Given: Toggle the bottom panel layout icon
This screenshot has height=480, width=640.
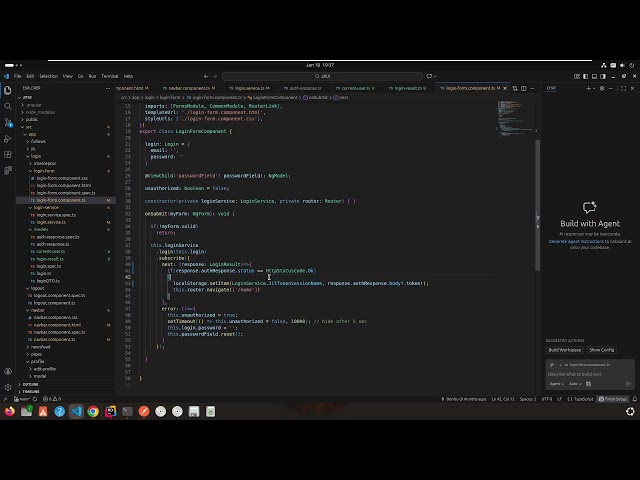Looking at the screenshot, I should pos(594,76).
